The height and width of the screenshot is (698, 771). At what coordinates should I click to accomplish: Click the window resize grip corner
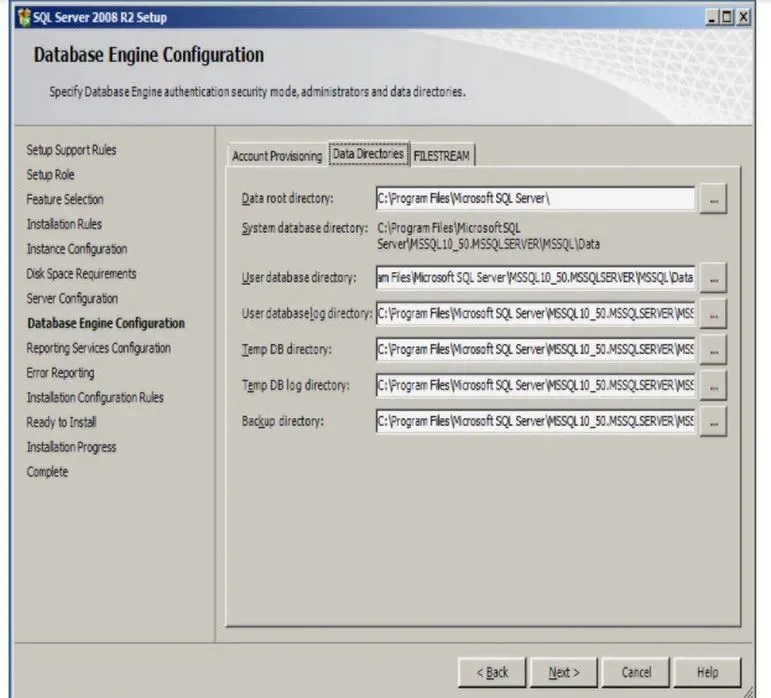click(748, 692)
